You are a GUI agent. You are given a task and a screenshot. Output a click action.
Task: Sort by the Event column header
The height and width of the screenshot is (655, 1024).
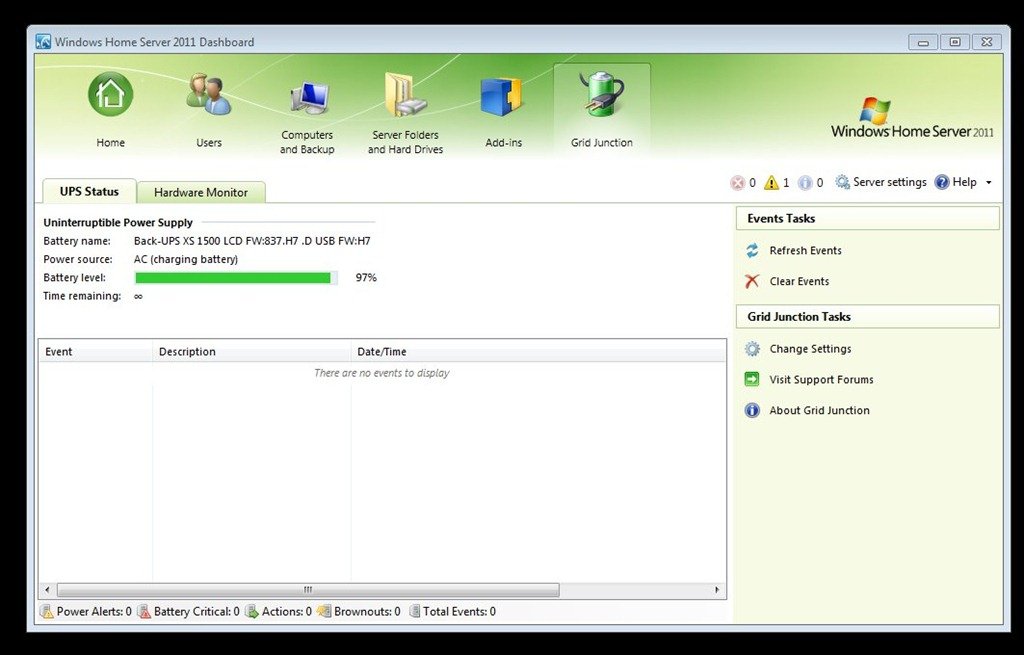pyautogui.click(x=95, y=351)
